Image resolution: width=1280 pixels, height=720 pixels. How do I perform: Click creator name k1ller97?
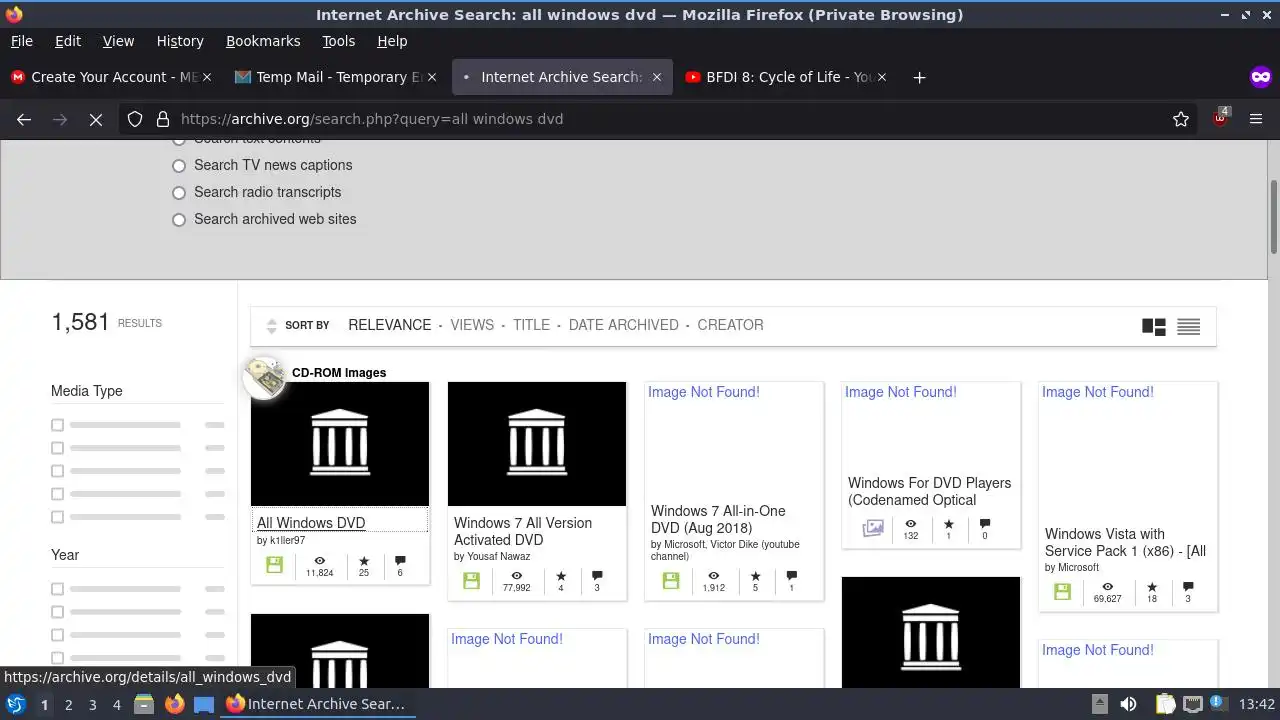[x=287, y=541]
